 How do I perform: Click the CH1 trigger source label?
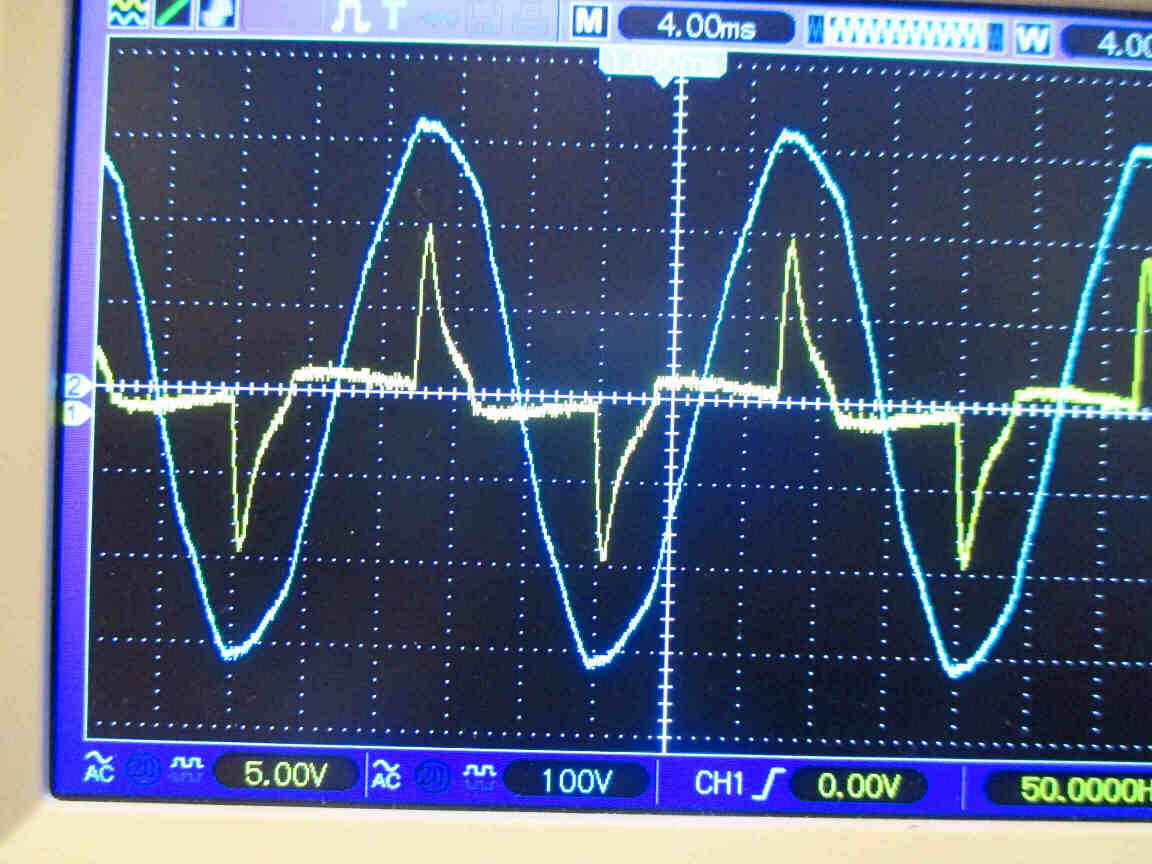point(719,783)
